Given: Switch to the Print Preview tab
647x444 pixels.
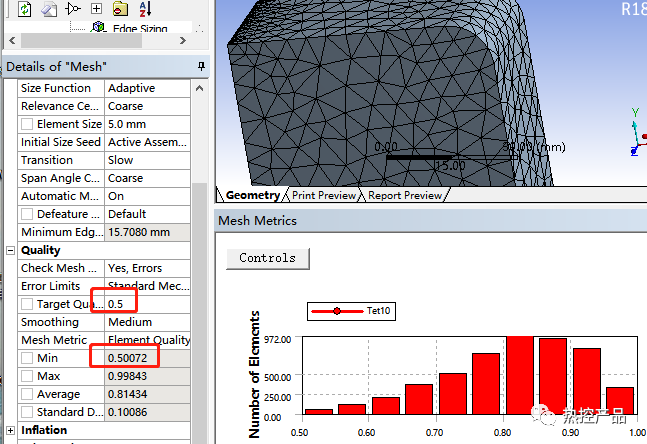Looking at the screenshot, I should [324, 195].
